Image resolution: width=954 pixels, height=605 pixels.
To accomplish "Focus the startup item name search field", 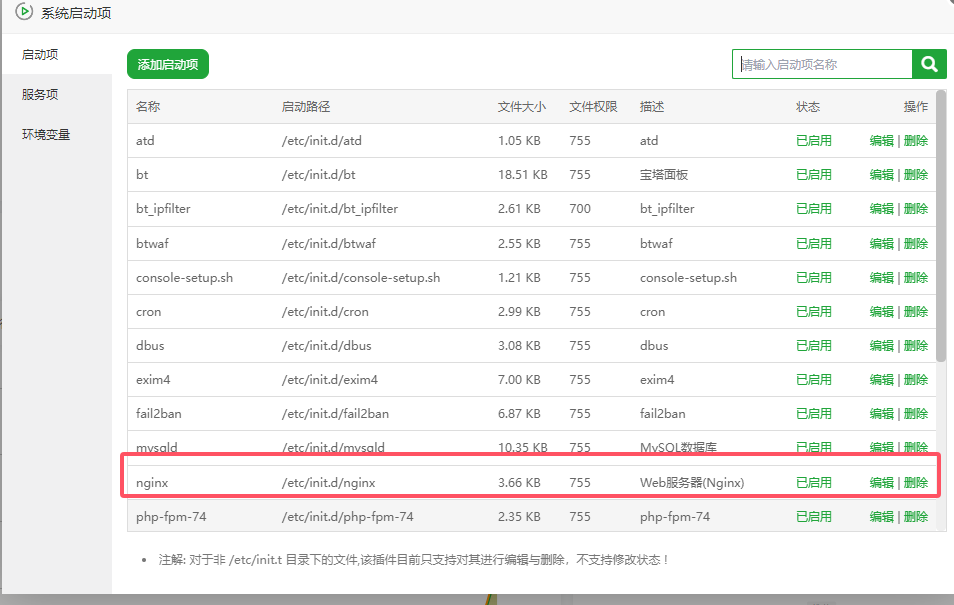I will [821, 64].
